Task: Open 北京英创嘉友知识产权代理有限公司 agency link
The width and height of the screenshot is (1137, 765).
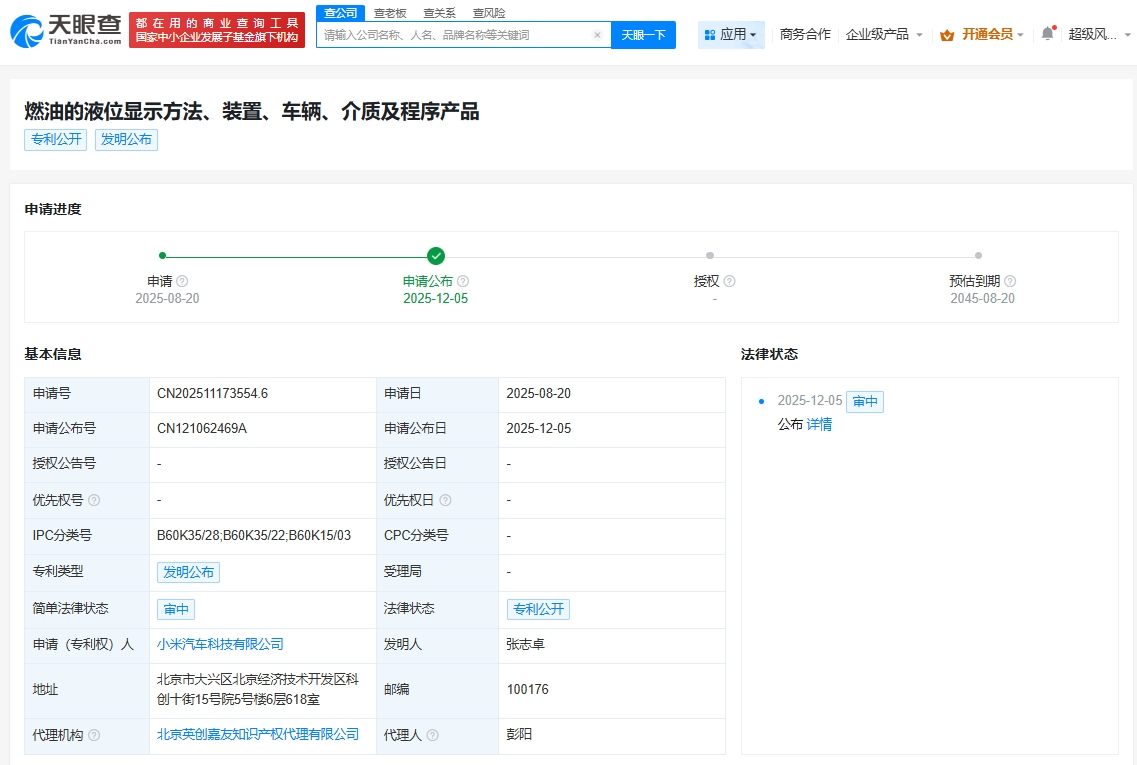Action: point(258,735)
